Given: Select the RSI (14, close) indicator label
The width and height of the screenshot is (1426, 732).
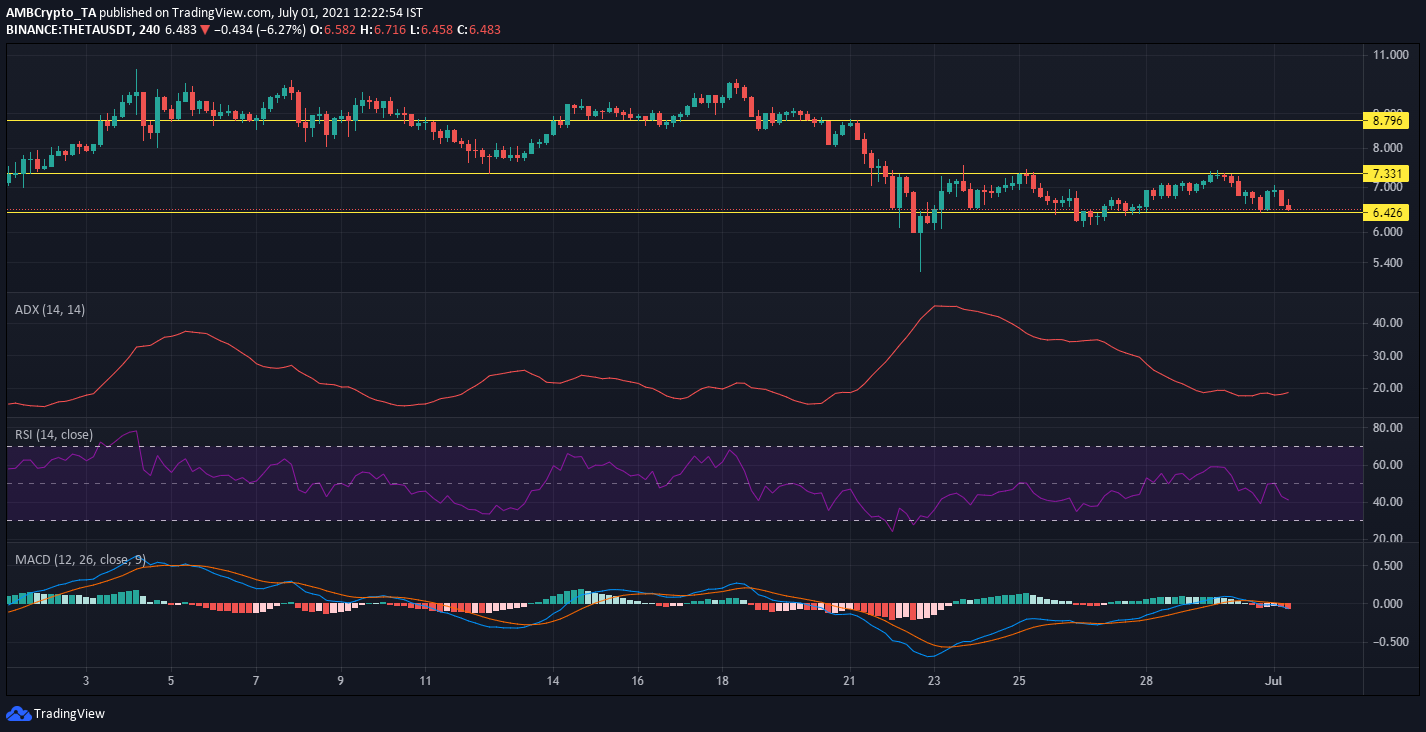Looking at the screenshot, I should 54,434.
